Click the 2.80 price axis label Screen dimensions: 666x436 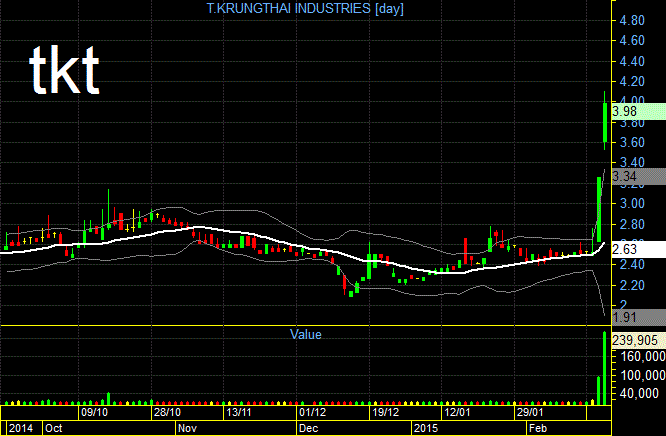(632, 224)
